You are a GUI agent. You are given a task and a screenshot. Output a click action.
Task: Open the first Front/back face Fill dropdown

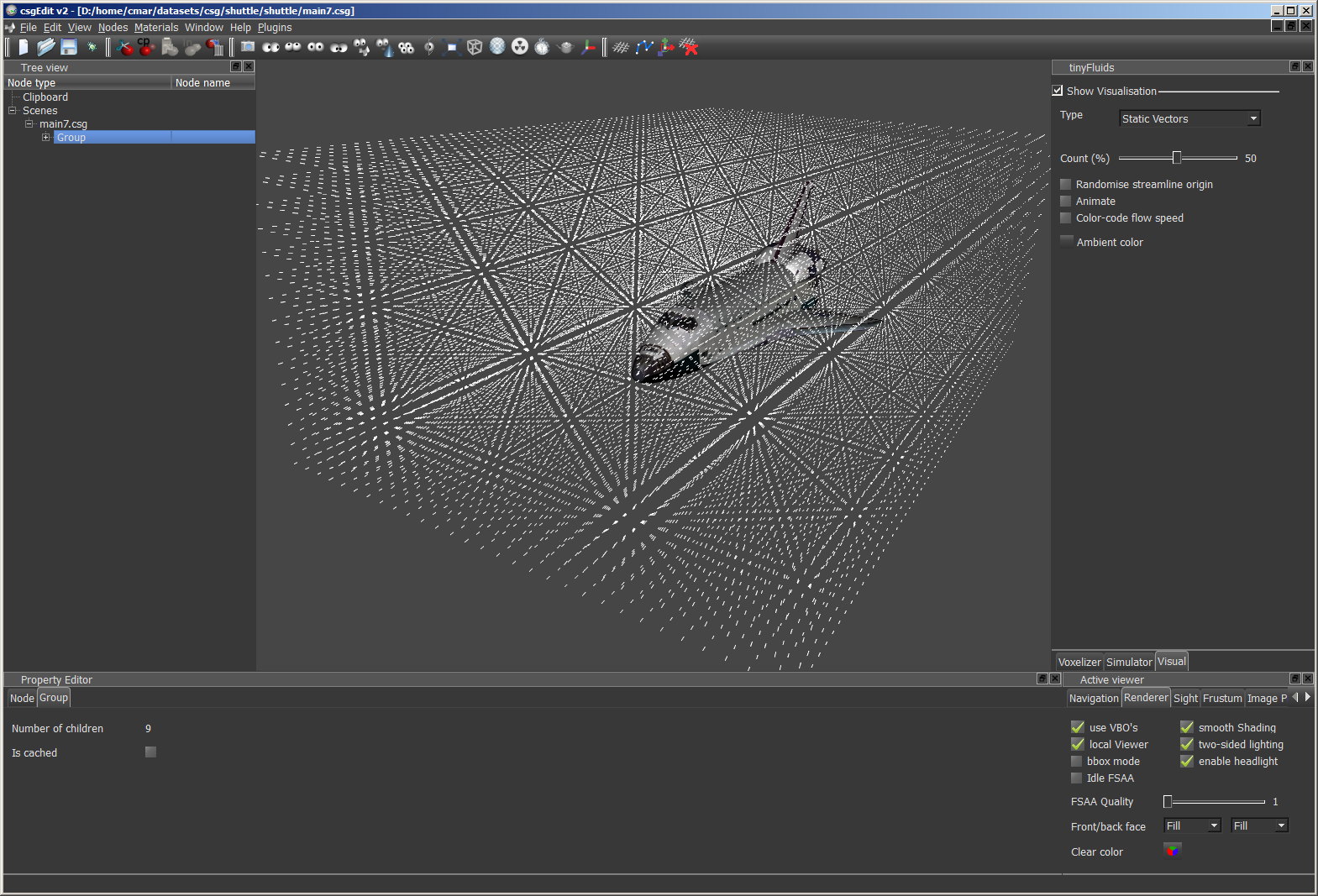point(1192,826)
